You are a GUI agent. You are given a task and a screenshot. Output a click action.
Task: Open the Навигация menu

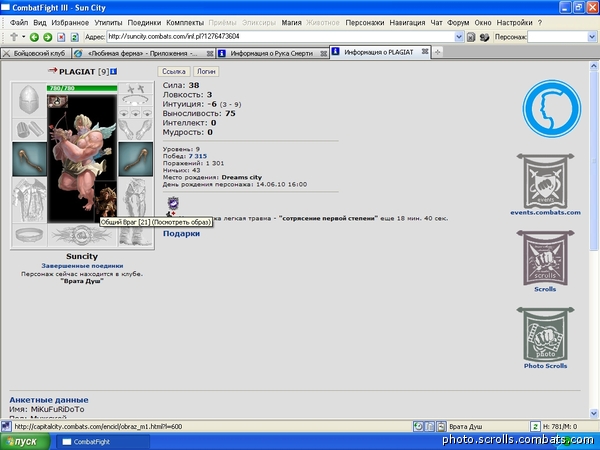(x=407, y=23)
